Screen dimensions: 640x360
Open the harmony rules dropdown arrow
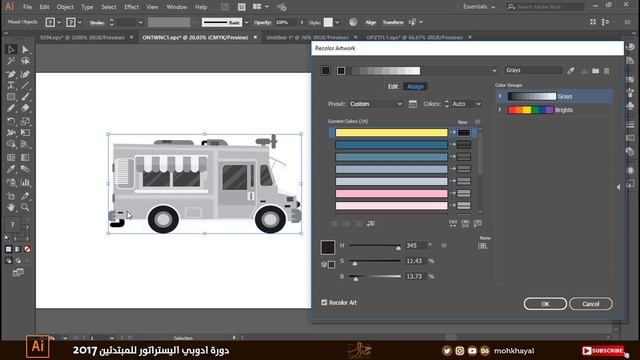[494, 71]
